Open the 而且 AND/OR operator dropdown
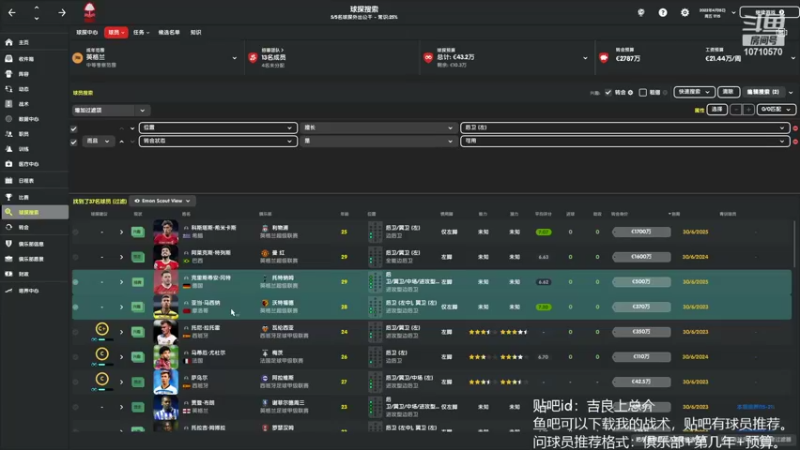This screenshot has width=800, height=450. coord(98,141)
